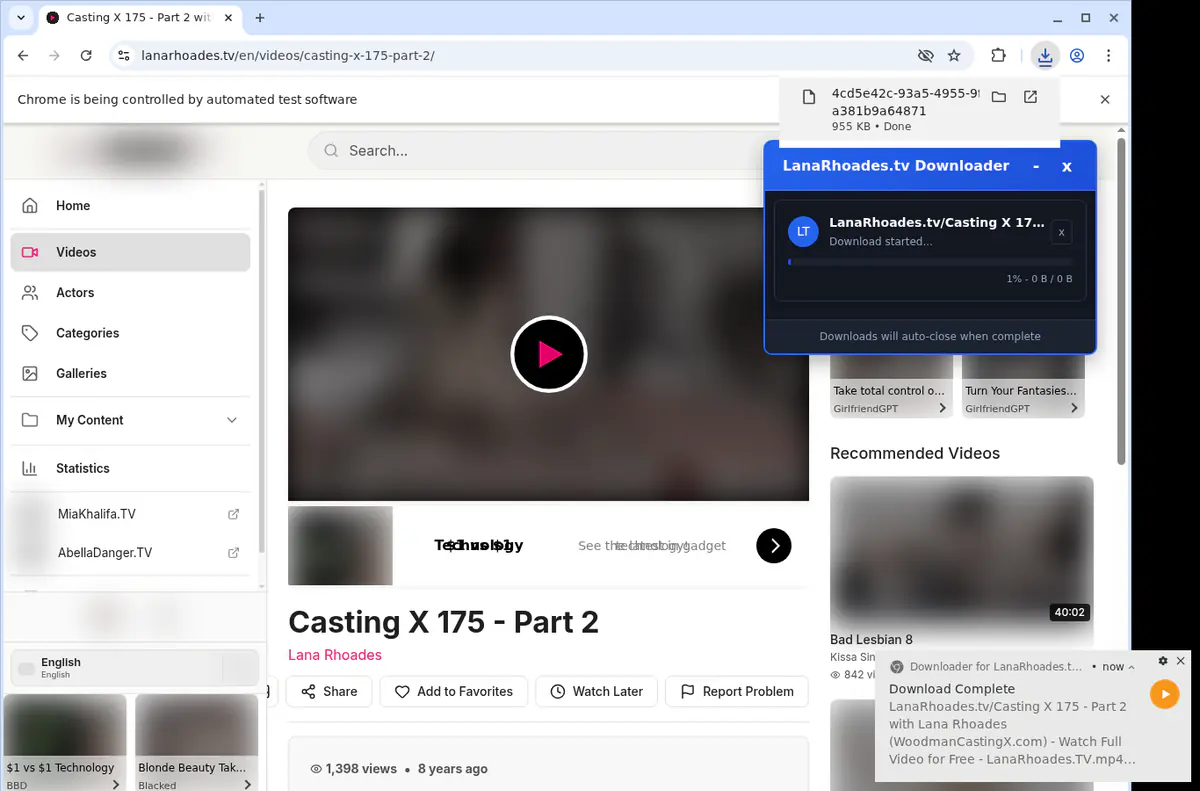
Task: Open Statistics in the sidebar
Action: coord(130,468)
